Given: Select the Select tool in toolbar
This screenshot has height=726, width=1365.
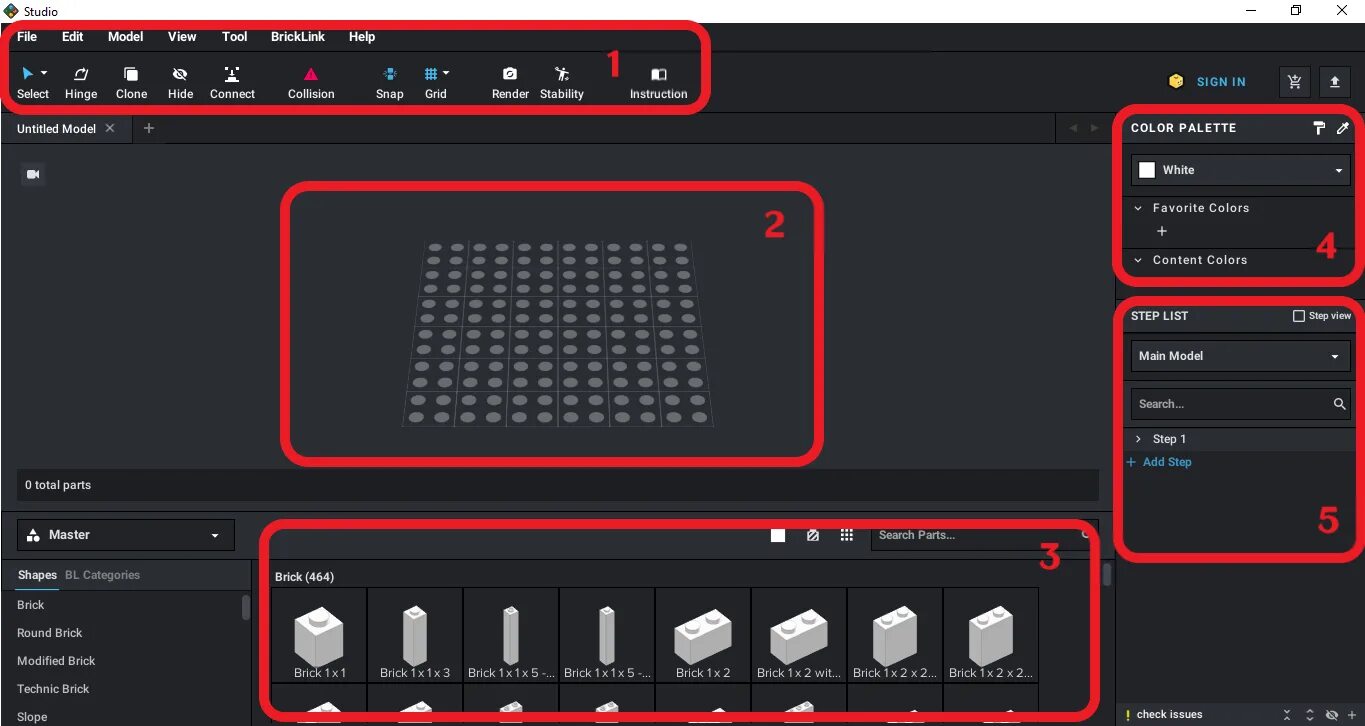Looking at the screenshot, I should (x=32, y=82).
